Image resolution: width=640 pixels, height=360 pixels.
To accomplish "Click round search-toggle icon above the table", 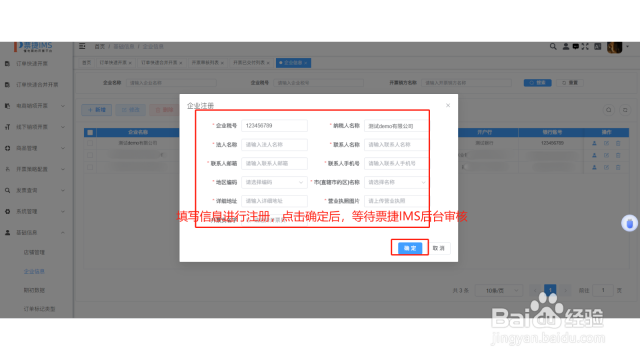I will click(x=609, y=110).
